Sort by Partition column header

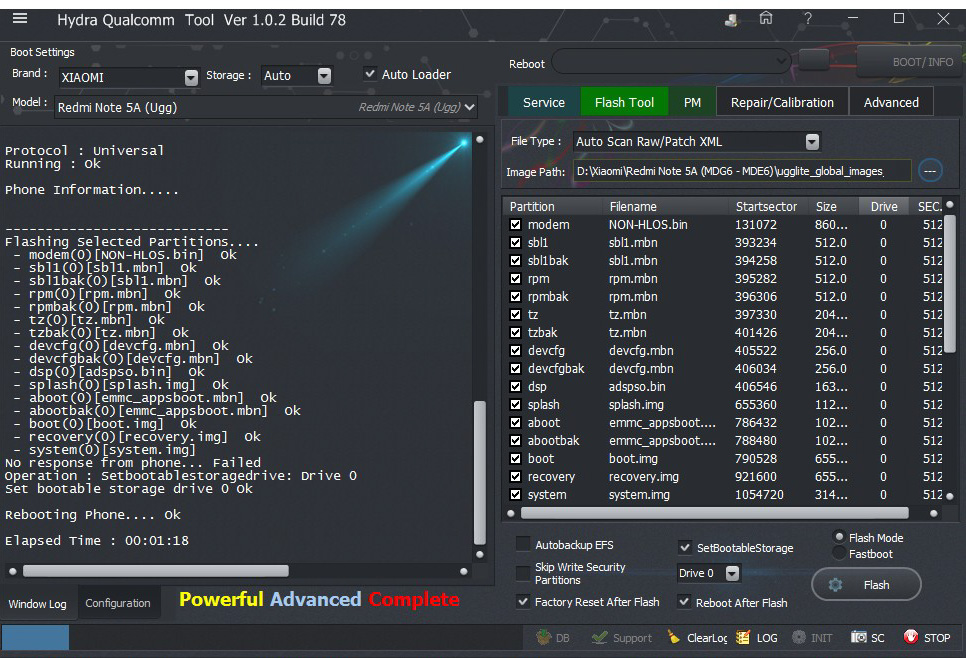pos(553,206)
